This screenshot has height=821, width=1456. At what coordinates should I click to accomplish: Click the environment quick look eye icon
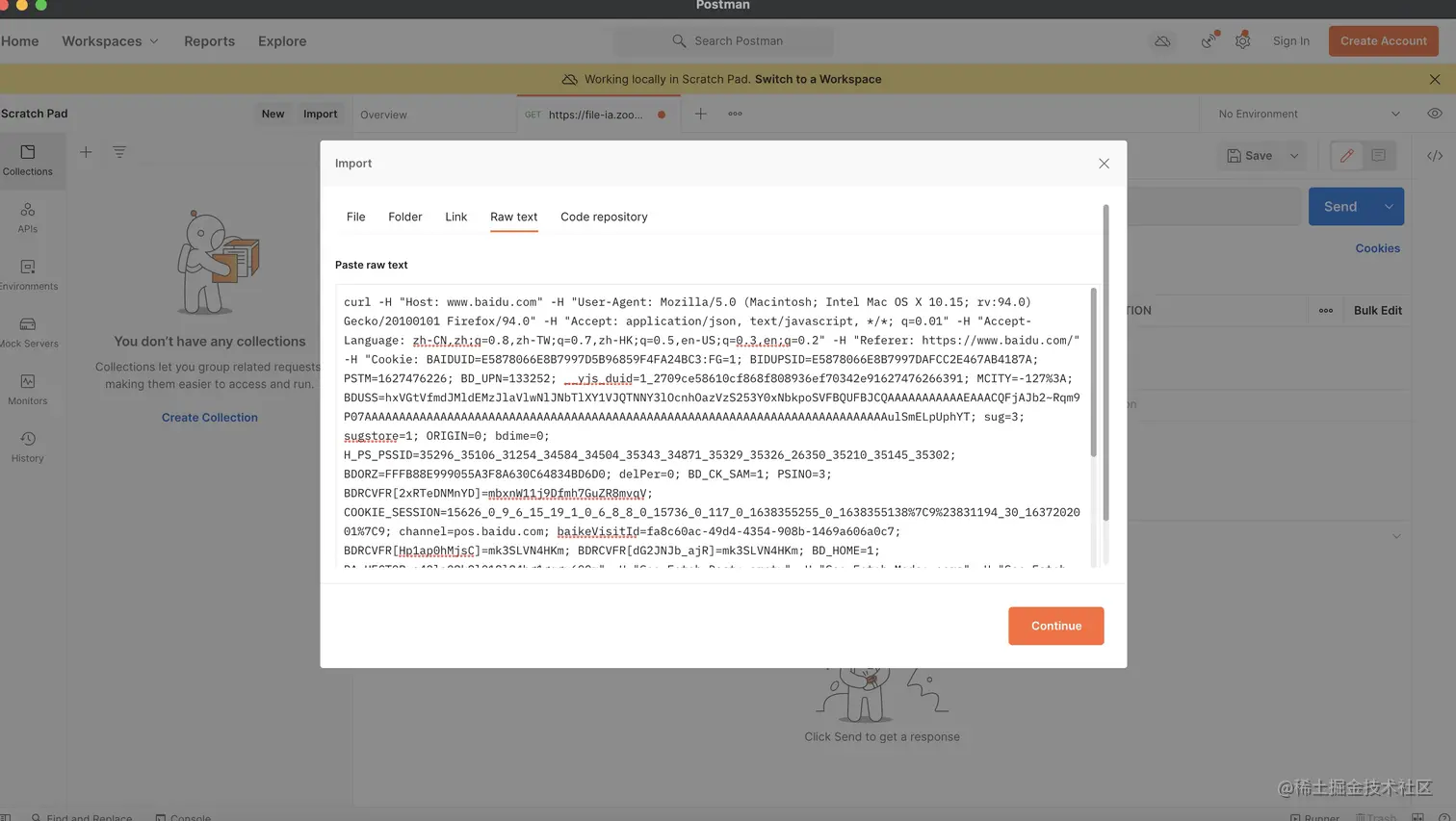pyautogui.click(x=1435, y=114)
